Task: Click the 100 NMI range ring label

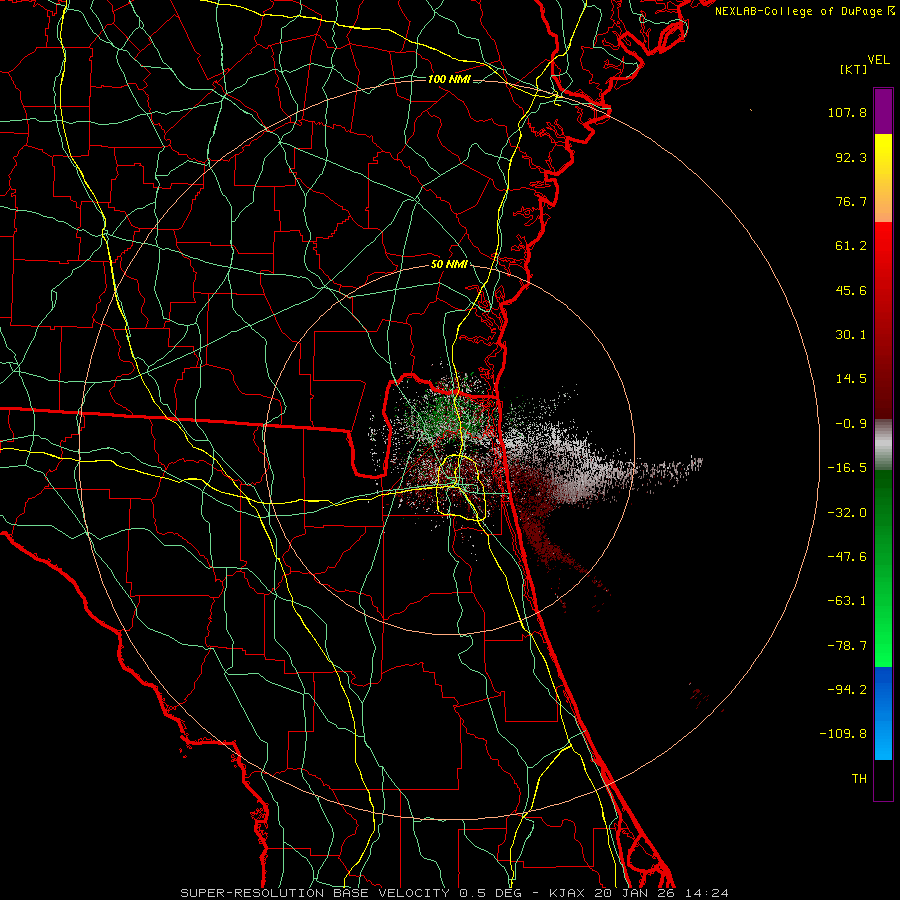Action: (x=449, y=79)
